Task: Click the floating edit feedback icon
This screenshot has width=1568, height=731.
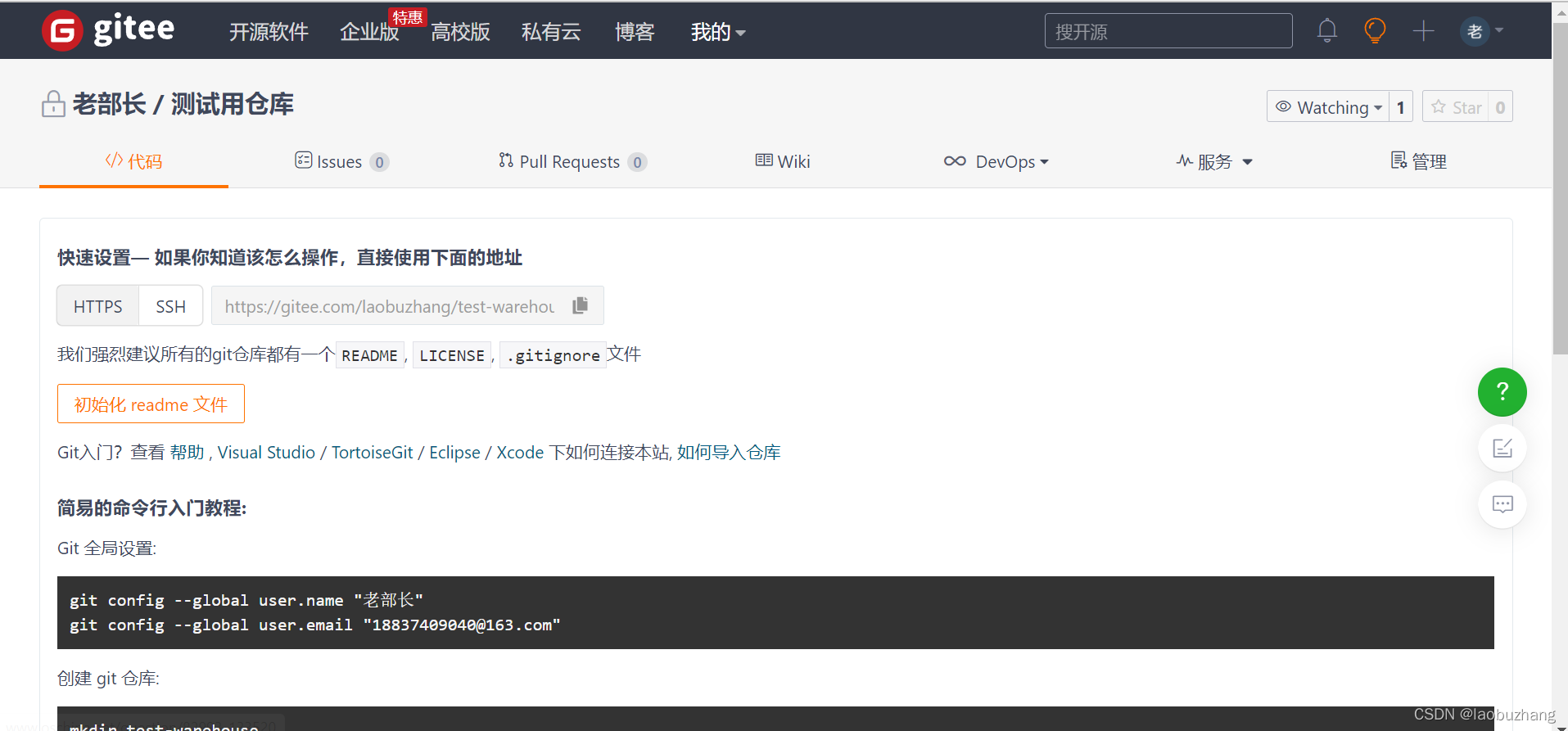Action: 1502,448
